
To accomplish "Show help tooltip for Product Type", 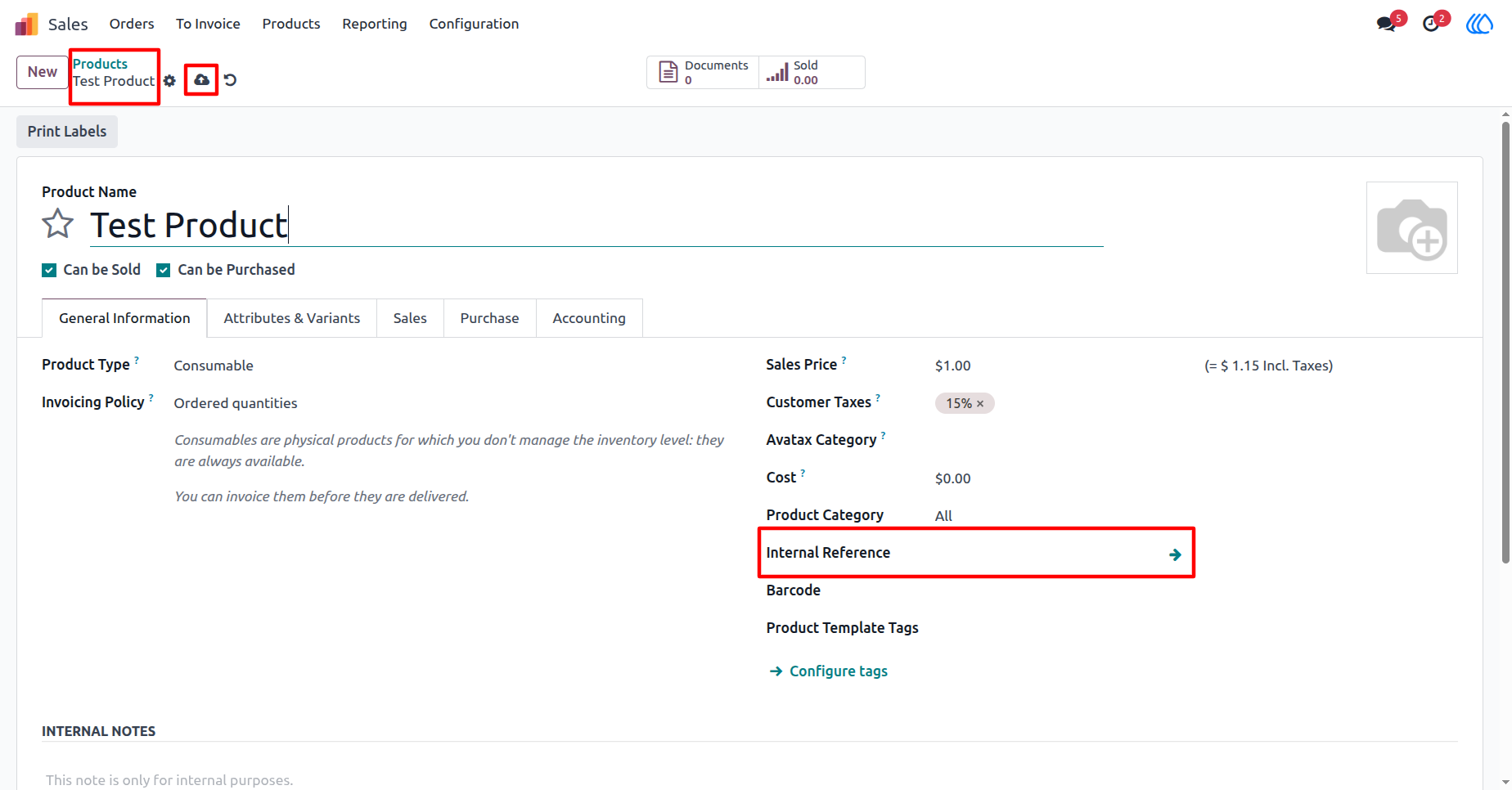I will point(137,360).
